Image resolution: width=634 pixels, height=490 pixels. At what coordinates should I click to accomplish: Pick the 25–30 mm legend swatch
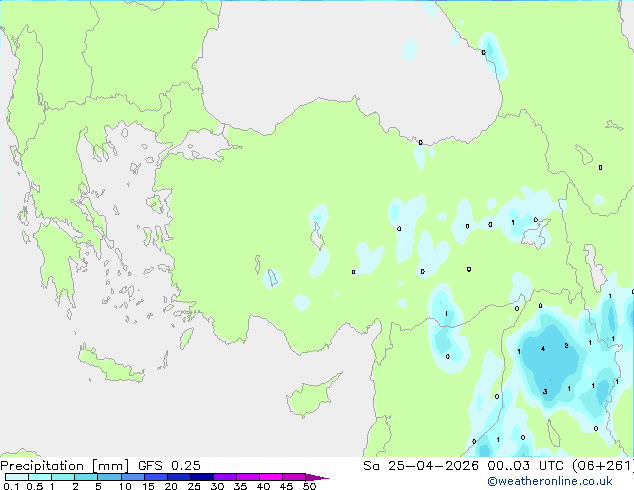(202, 477)
